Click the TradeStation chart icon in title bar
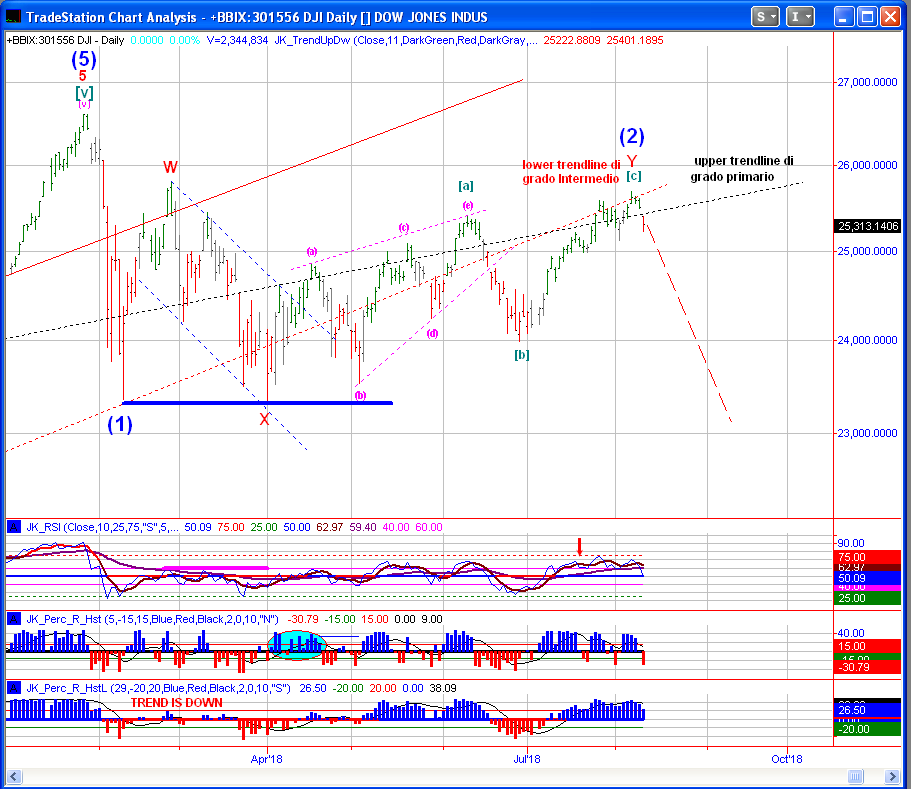This screenshot has height=789, width=911. (x=13, y=17)
